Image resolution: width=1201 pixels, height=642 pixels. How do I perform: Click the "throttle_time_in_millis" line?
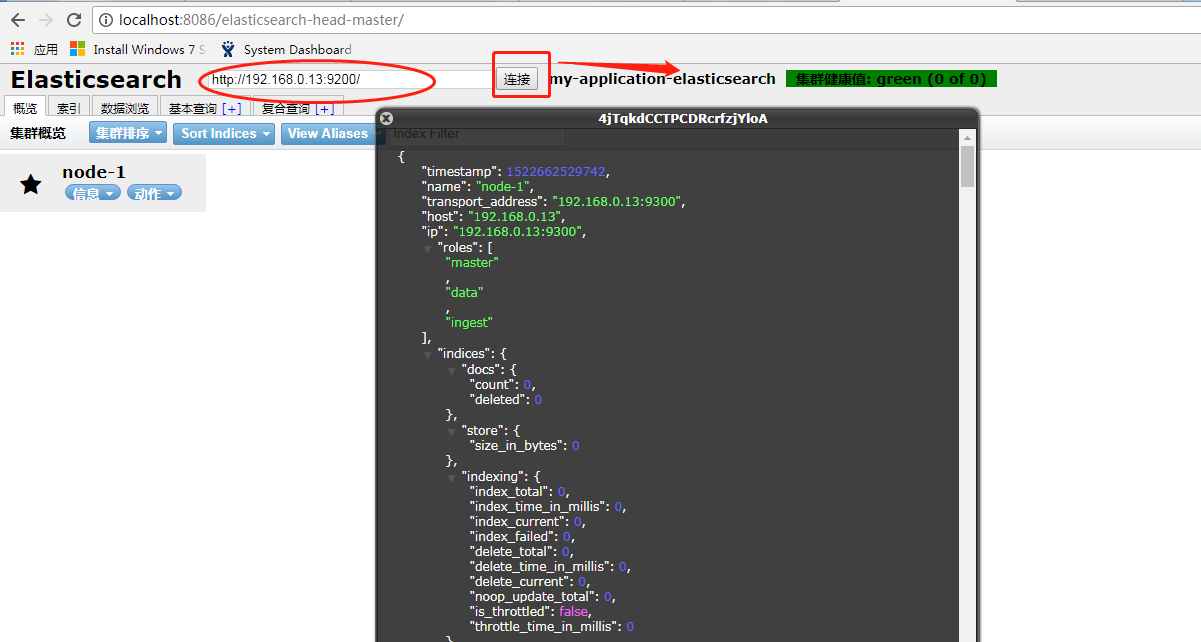[551, 627]
